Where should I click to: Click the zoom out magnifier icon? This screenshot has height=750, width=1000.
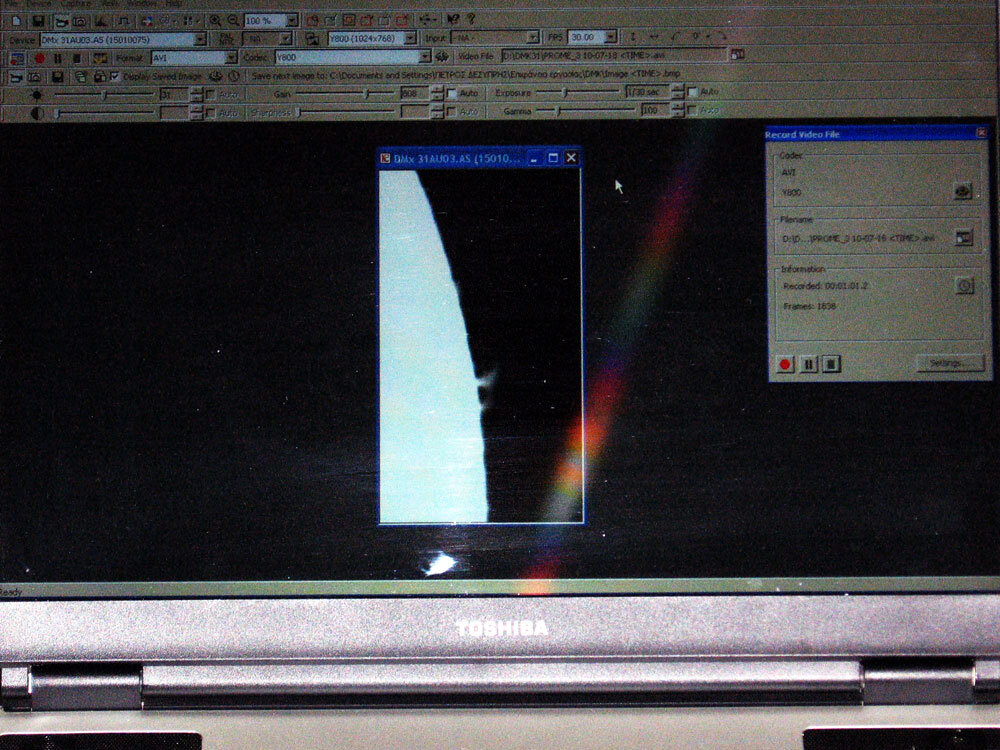coord(232,20)
